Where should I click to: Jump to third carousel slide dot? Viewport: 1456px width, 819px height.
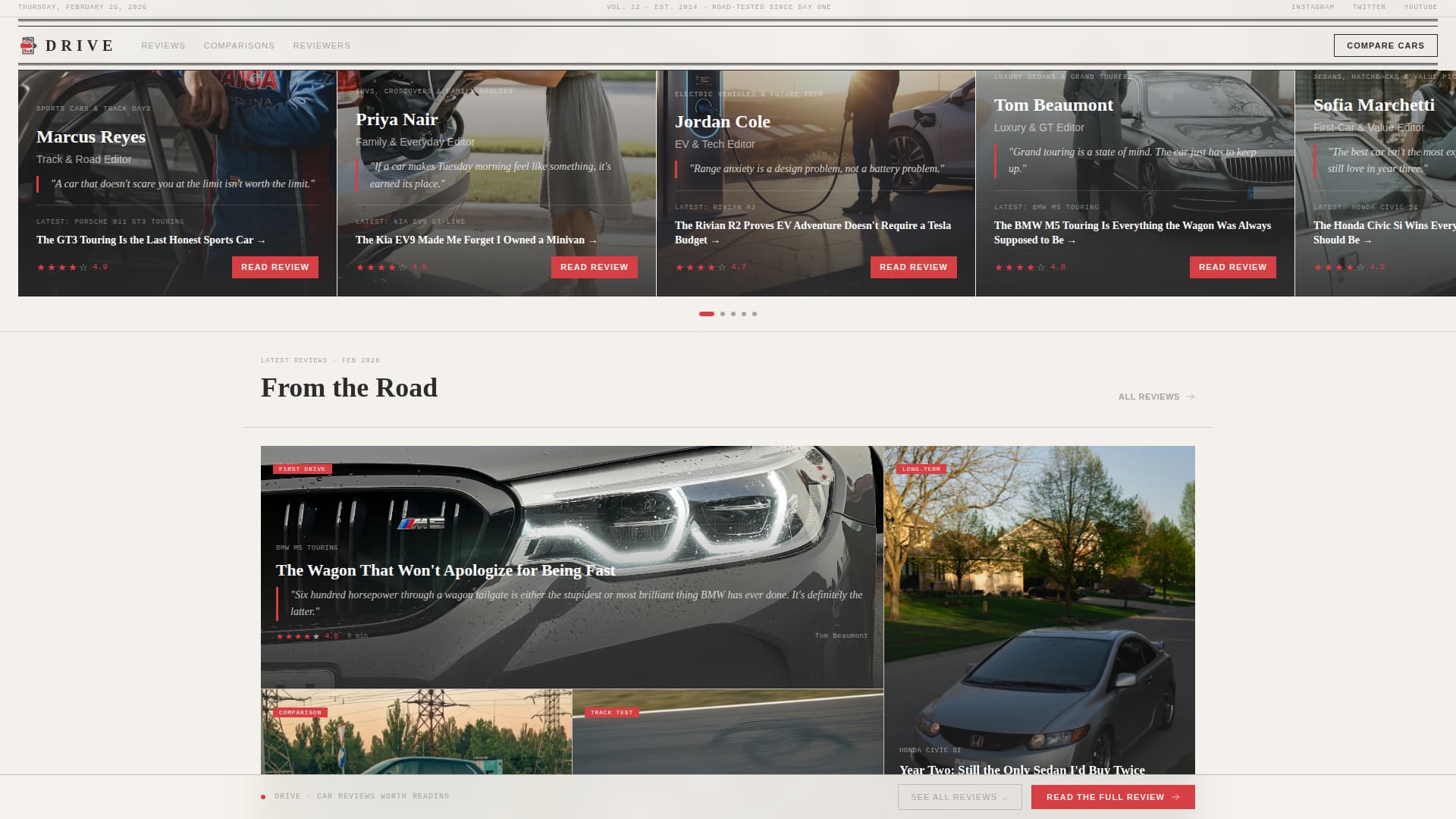733,314
